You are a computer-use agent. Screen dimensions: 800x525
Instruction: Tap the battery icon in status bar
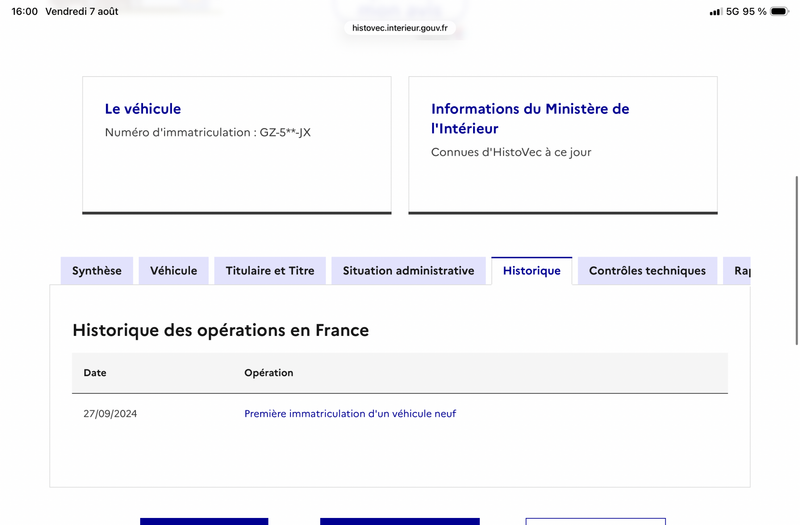coord(779,11)
